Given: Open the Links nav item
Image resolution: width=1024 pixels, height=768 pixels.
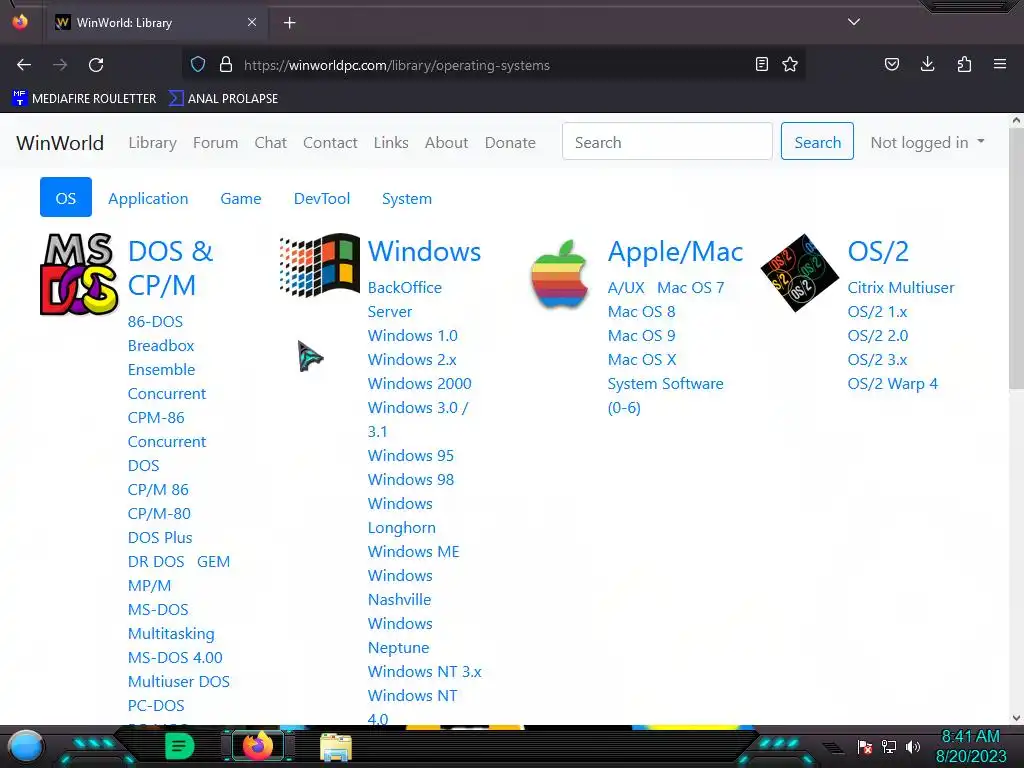Looking at the screenshot, I should point(391,142).
